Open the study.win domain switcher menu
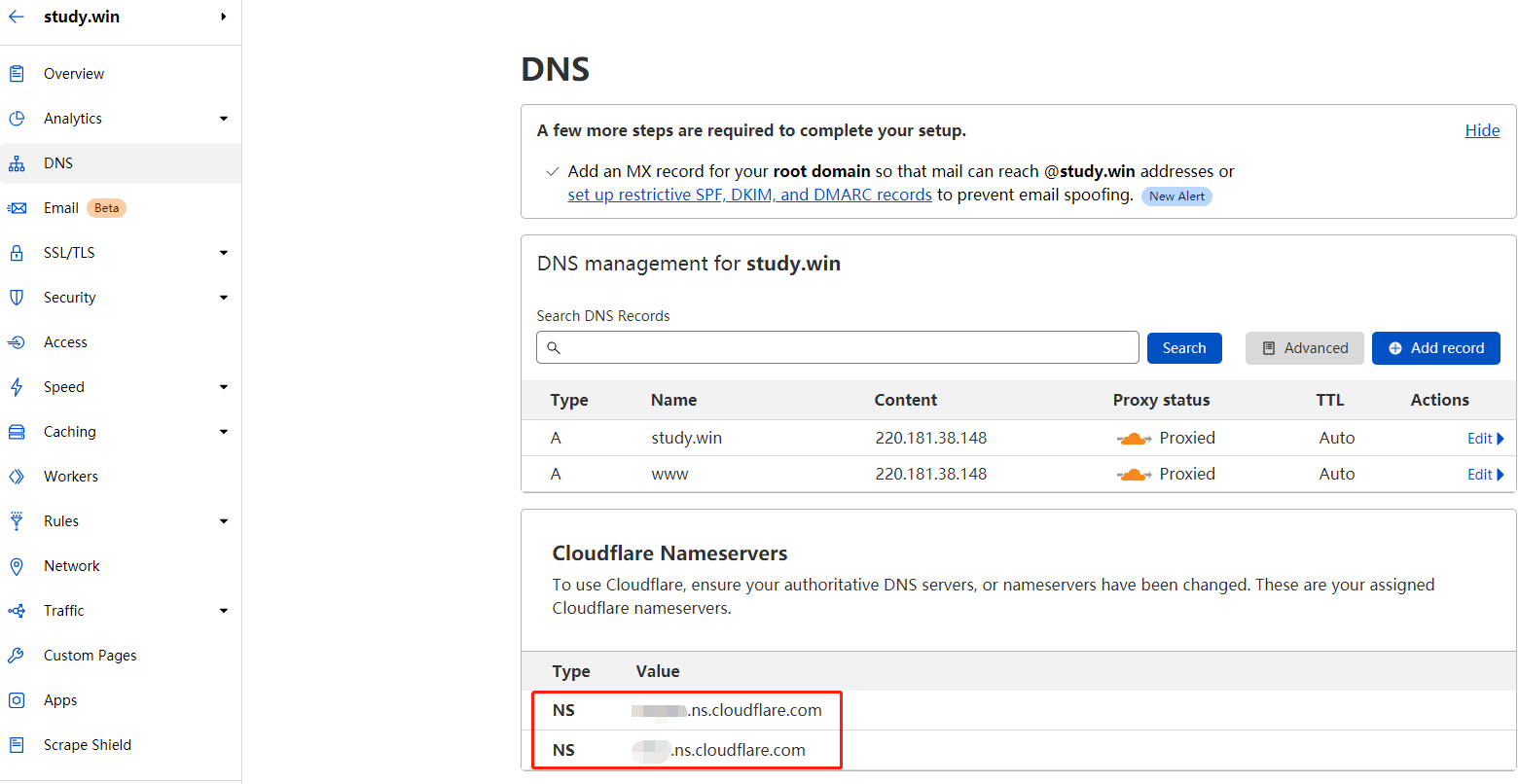Viewport: 1519px width, 784px height. 225,16
